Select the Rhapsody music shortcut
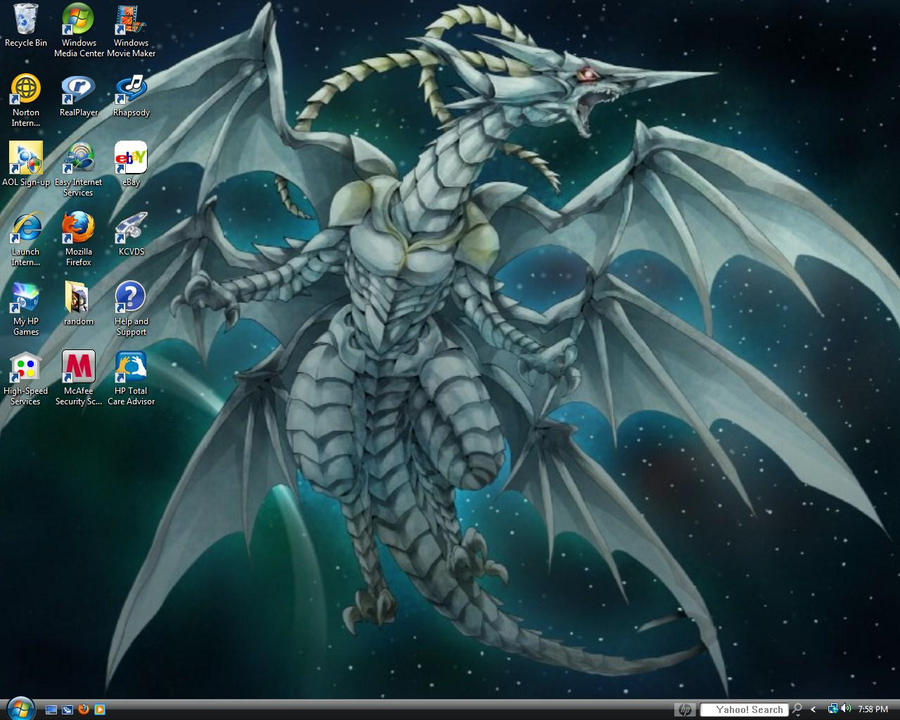900x720 pixels. pos(131,95)
